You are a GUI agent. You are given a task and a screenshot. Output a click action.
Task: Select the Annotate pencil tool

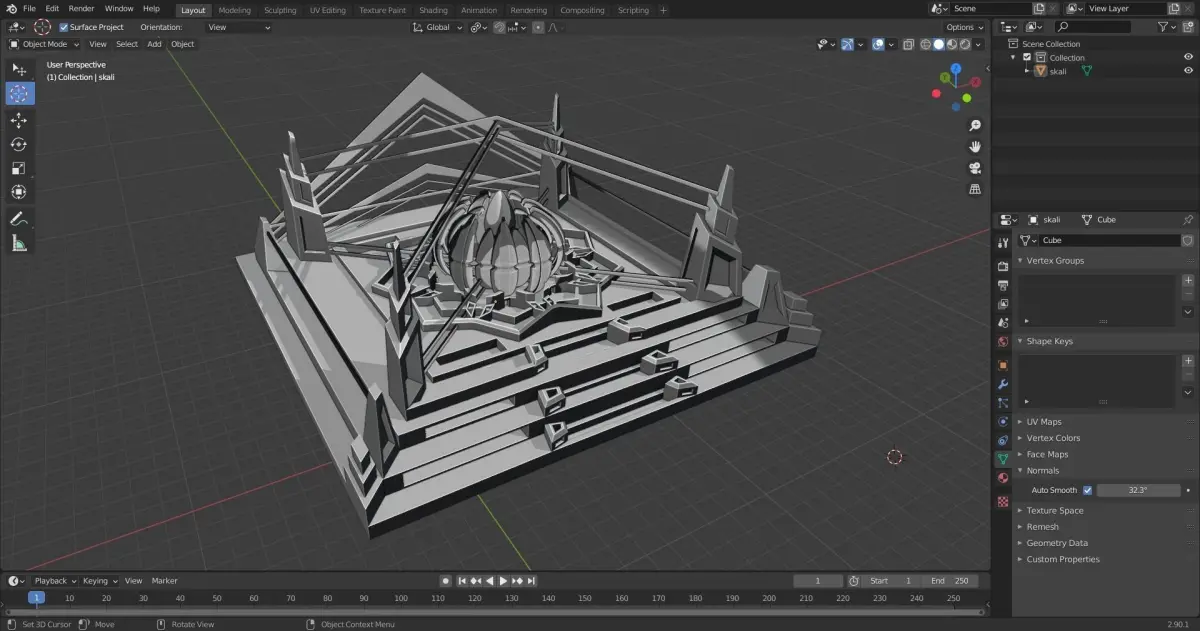(19, 219)
